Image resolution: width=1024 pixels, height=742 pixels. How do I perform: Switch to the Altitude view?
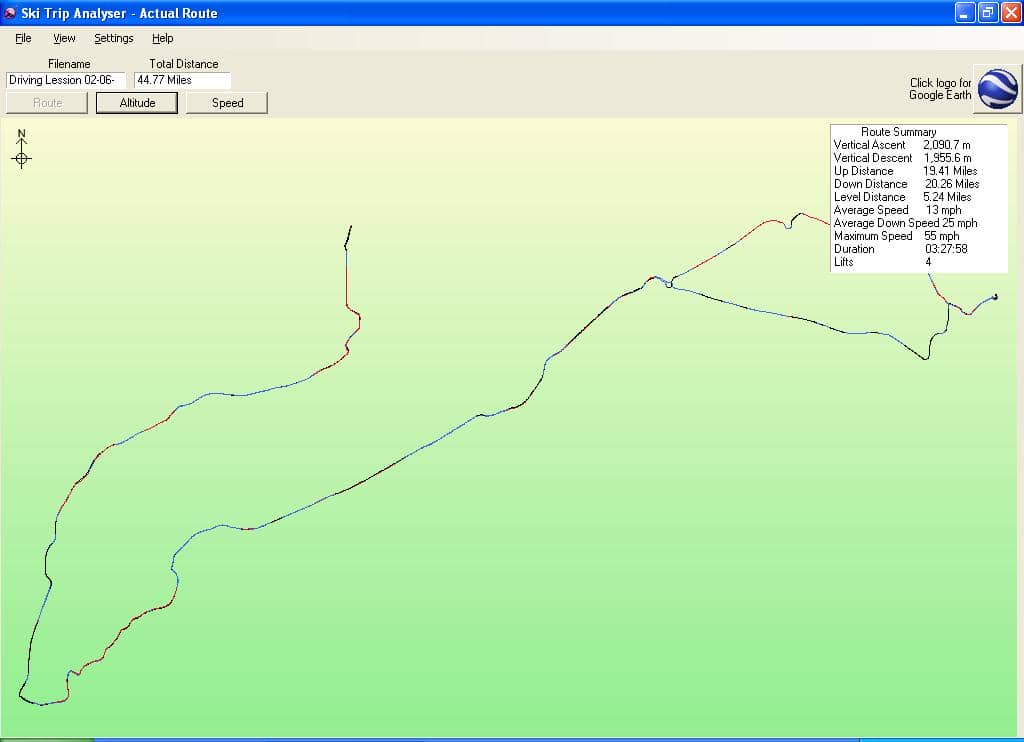click(137, 103)
